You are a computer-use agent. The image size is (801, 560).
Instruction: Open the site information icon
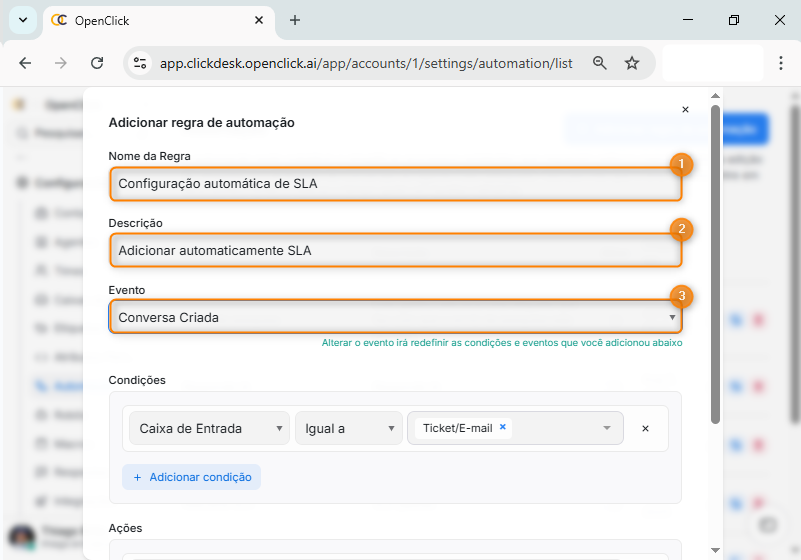141,63
